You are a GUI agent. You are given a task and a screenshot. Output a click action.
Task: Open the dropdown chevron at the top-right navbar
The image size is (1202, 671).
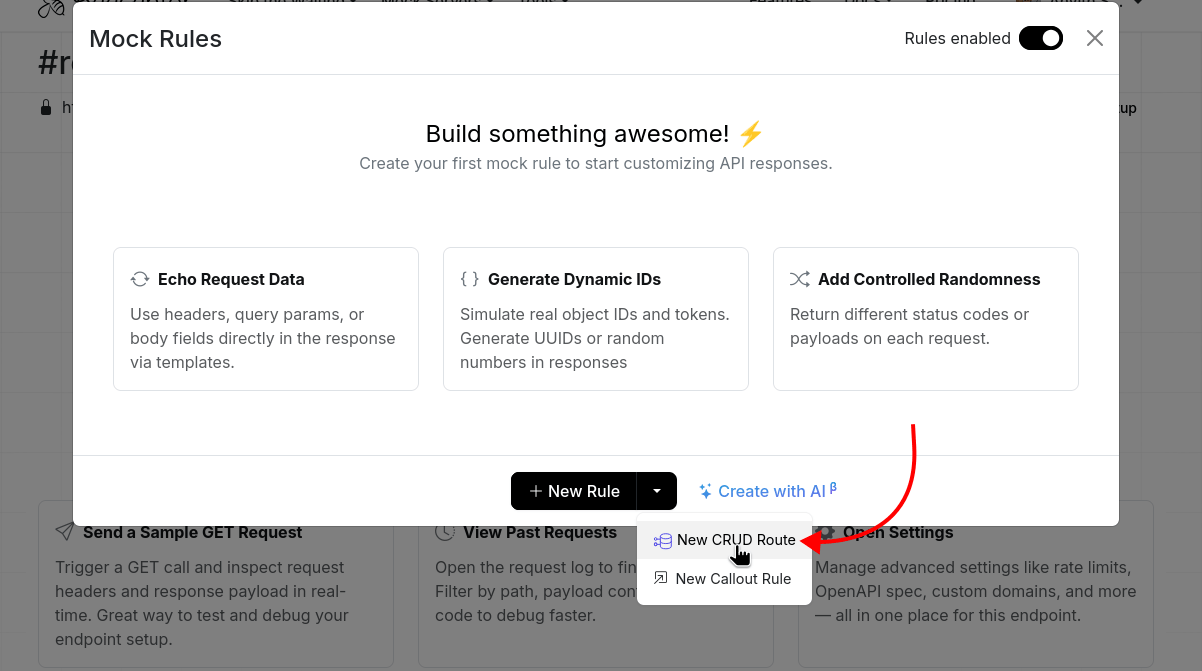(1140, 3)
